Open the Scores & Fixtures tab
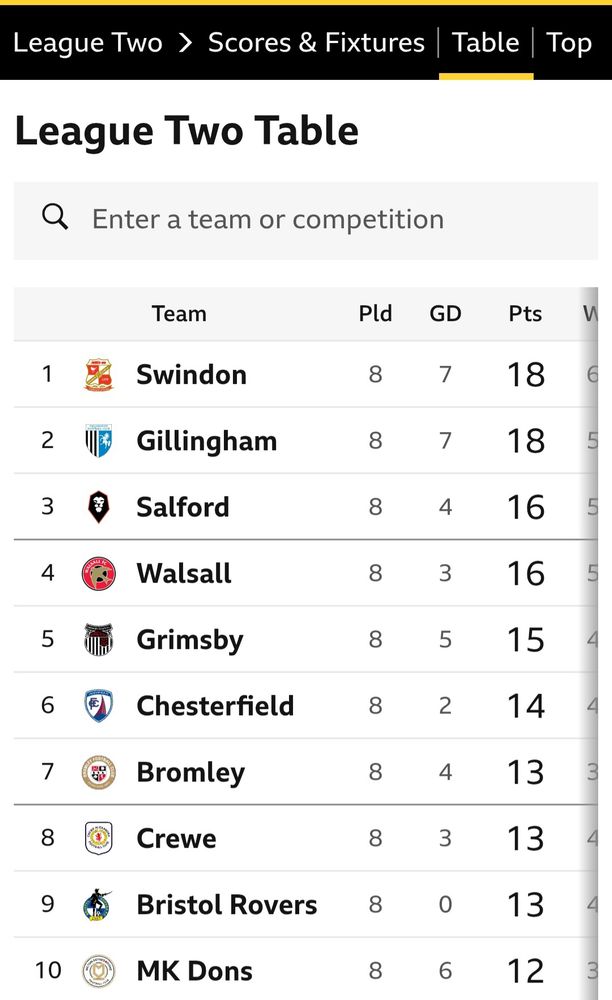 [x=316, y=43]
